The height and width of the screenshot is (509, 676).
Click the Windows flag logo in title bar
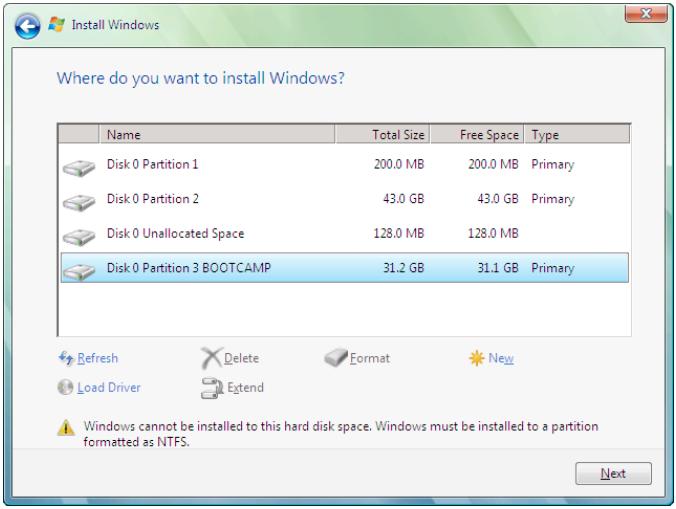56,25
